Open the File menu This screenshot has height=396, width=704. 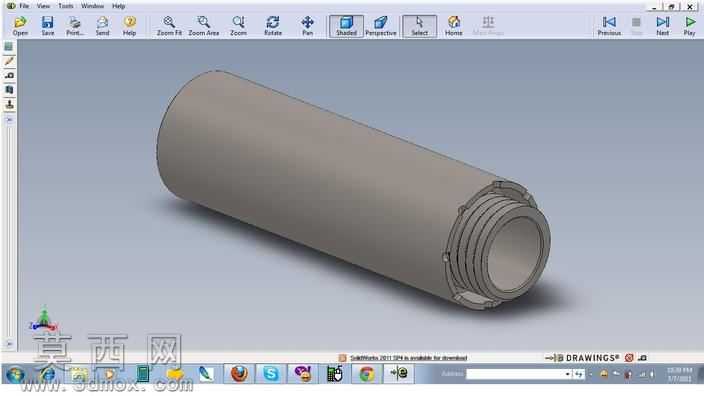pyautogui.click(x=24, y=6)
